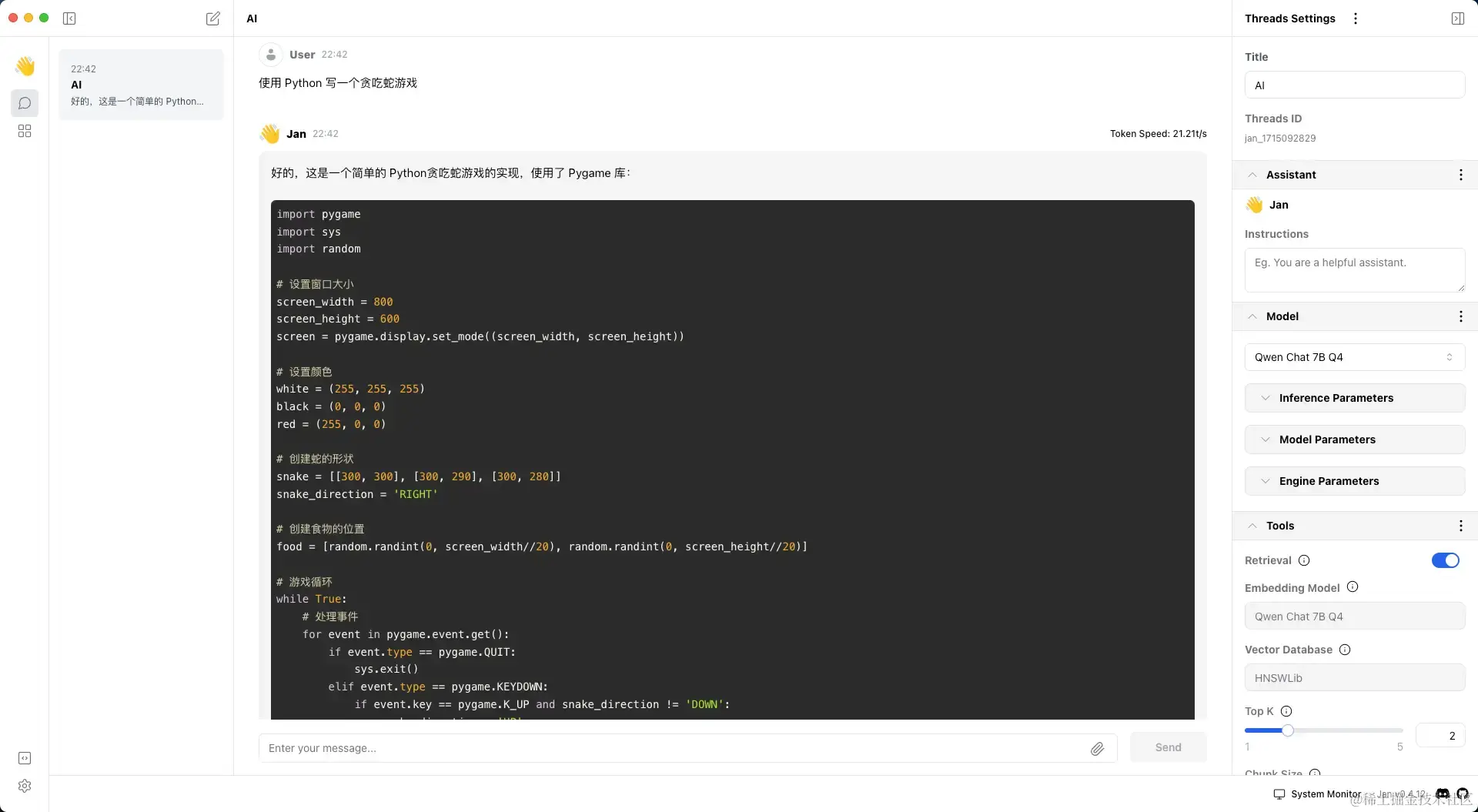Viewport: 1478px width, 812px height.
Task: Open Model section three-dot menu
Action: [x=1460, y=316]
